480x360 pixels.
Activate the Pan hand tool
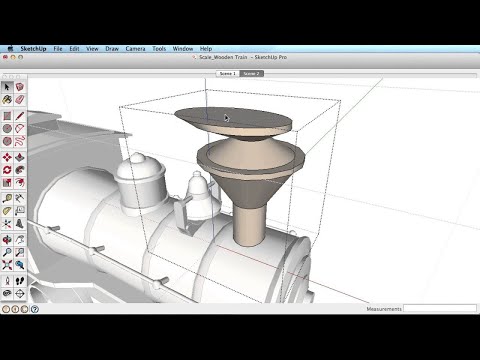click(20, 240)
